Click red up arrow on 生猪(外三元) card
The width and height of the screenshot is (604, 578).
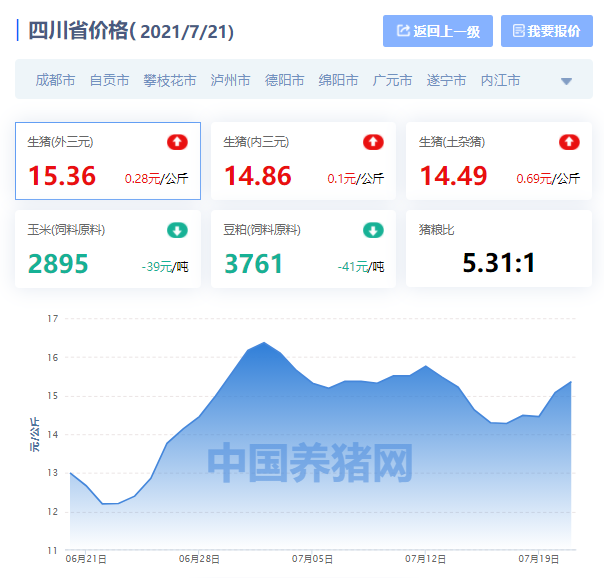pyautogui.click(x=177, y=142)
